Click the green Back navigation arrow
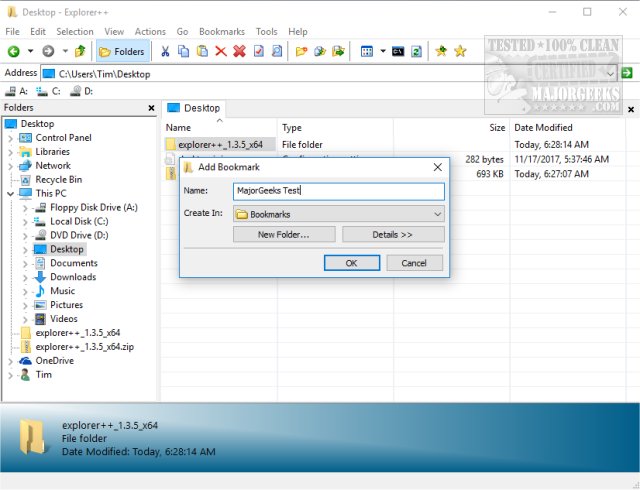The width and height of the screenshot is (640, 490). (x=14, y=51)
